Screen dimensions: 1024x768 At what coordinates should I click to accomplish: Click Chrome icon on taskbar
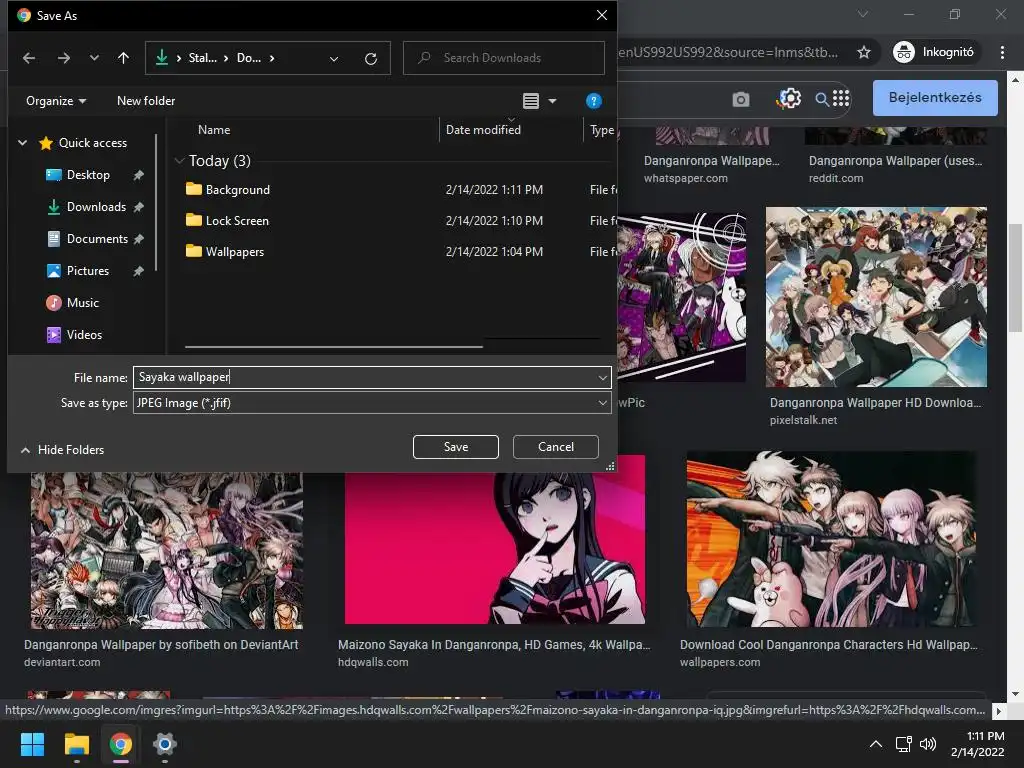(120, 744)
